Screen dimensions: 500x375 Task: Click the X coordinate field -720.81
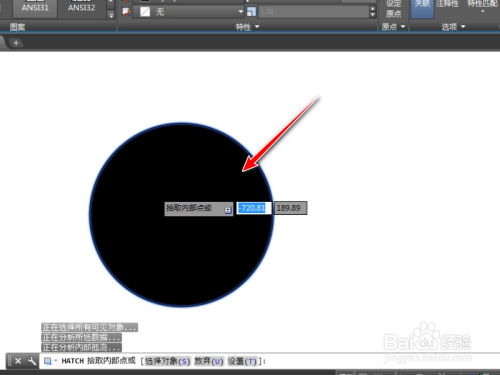pos(254,208)
